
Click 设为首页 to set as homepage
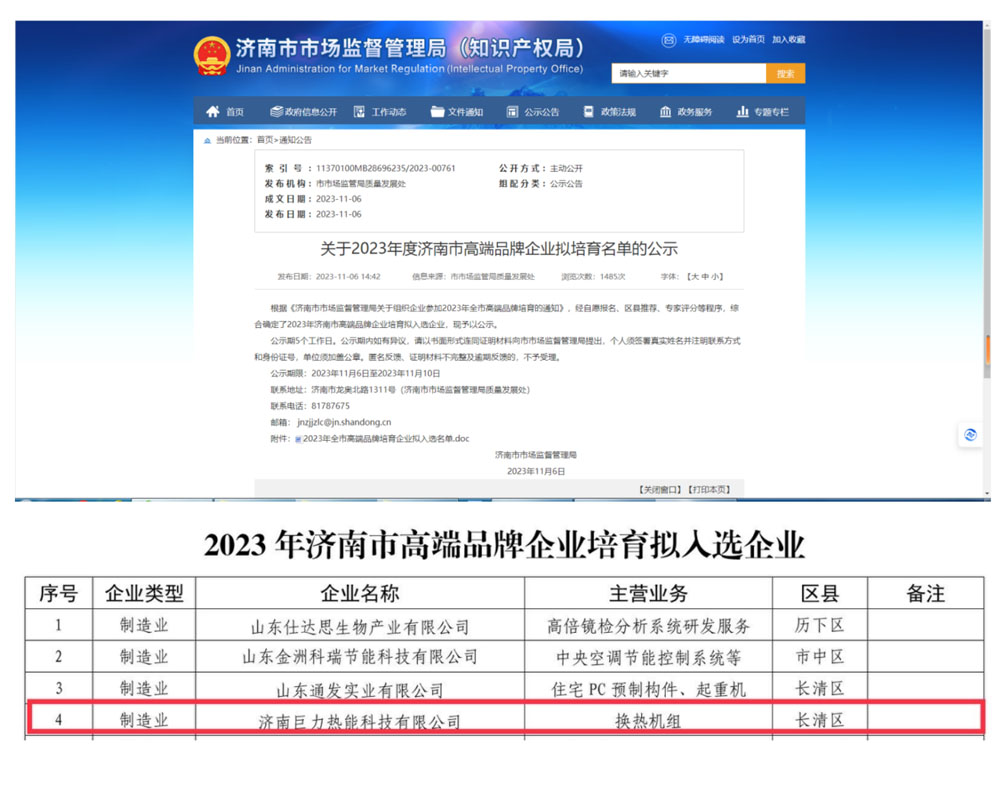(x=752, y=40)
